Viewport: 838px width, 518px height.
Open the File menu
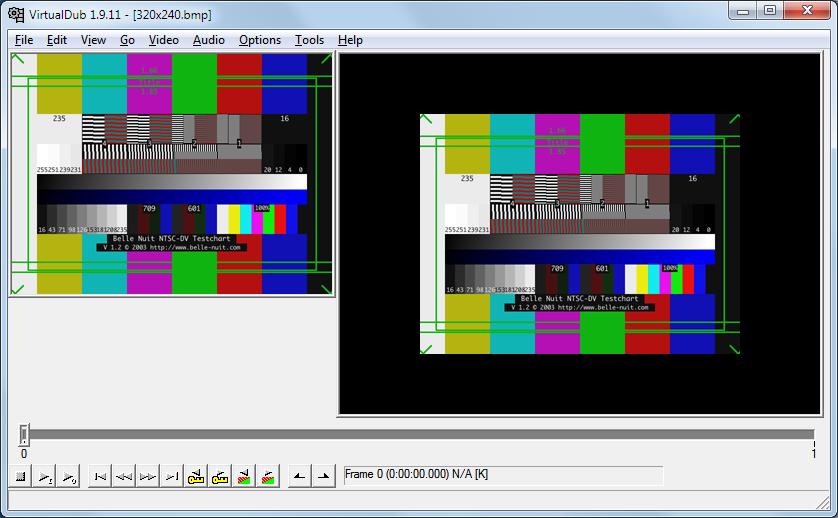24,40
